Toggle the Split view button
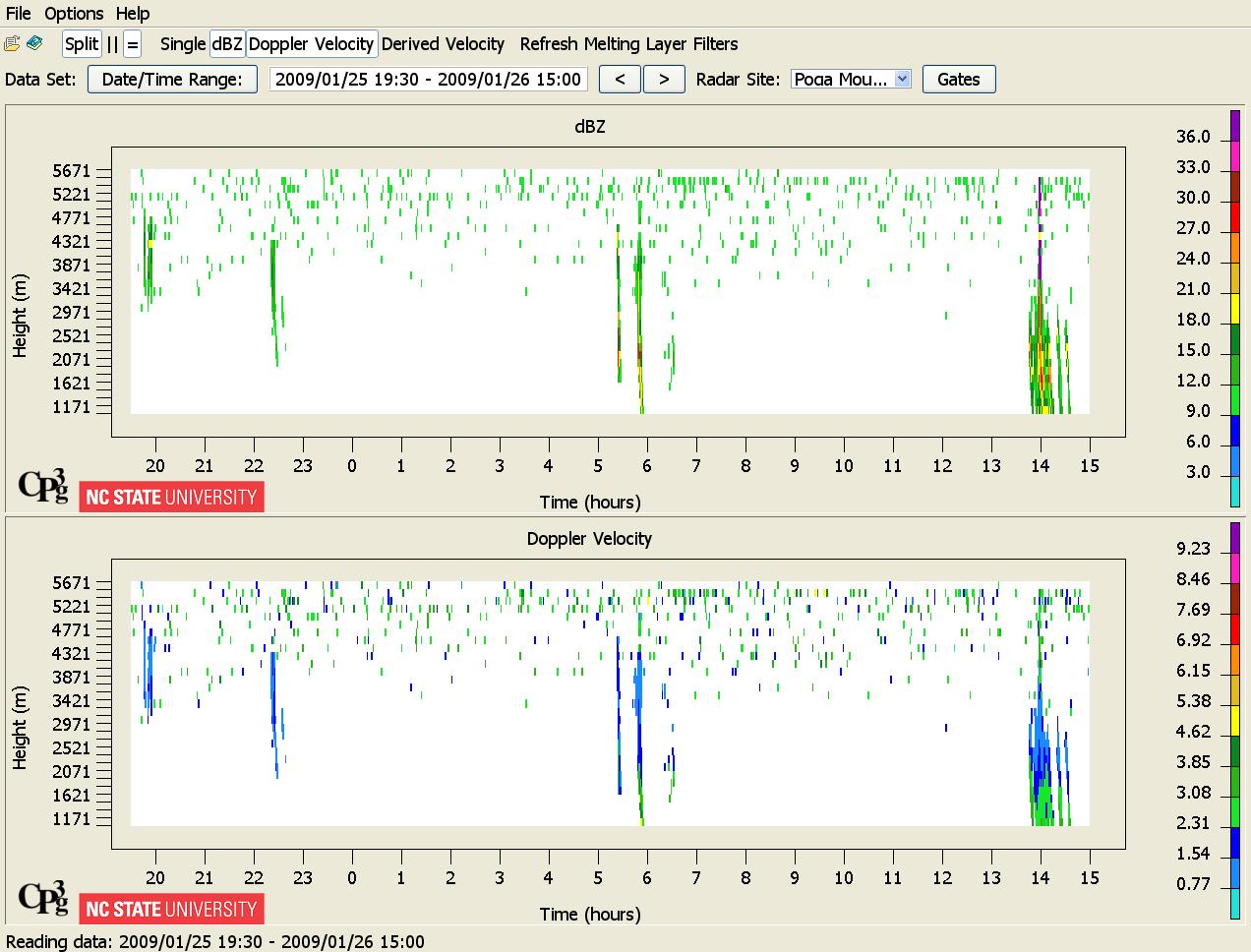 [82, 44]
